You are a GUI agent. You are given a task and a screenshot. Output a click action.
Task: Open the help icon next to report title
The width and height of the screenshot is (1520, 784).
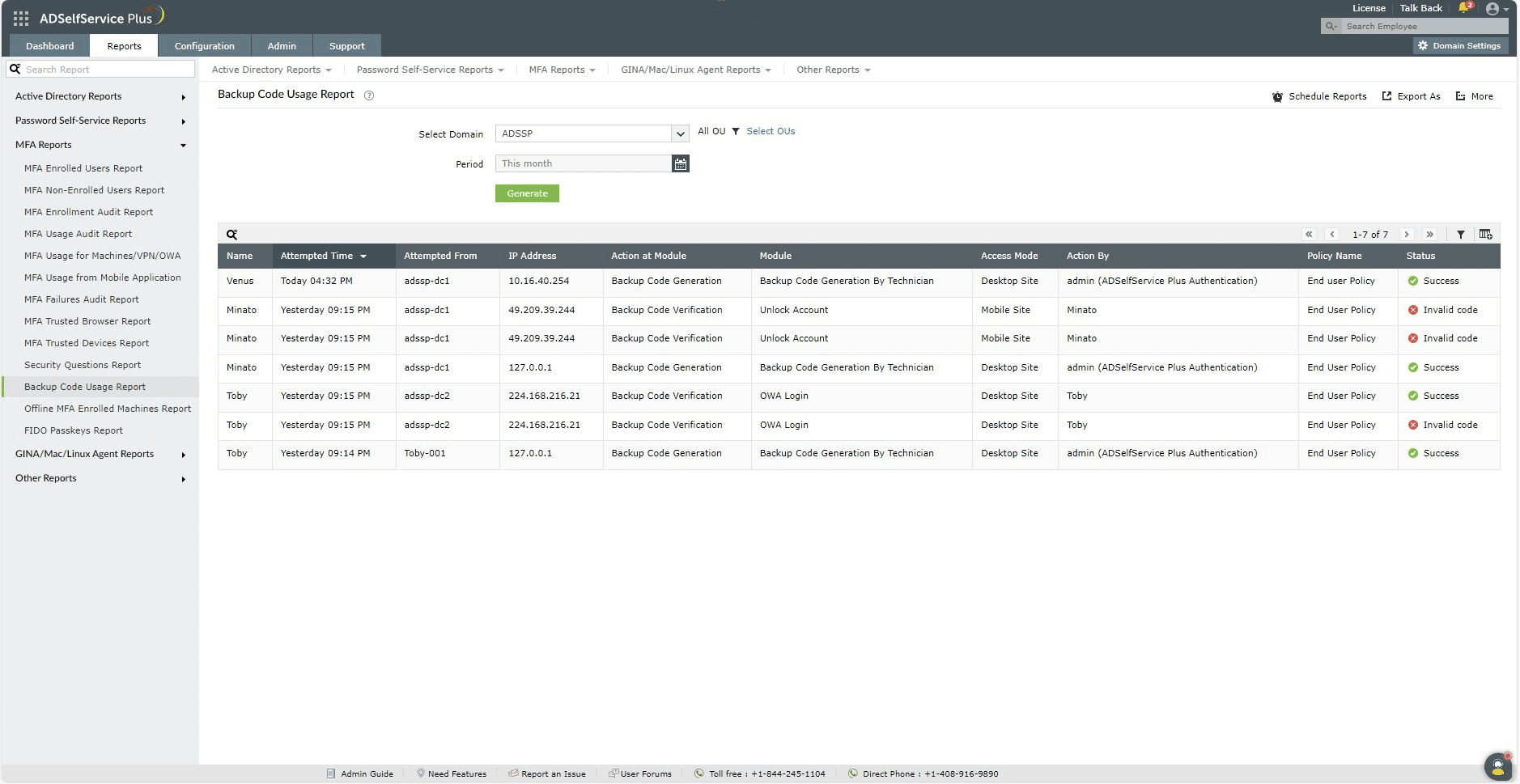pyautogui.click(x=369, y=95)
